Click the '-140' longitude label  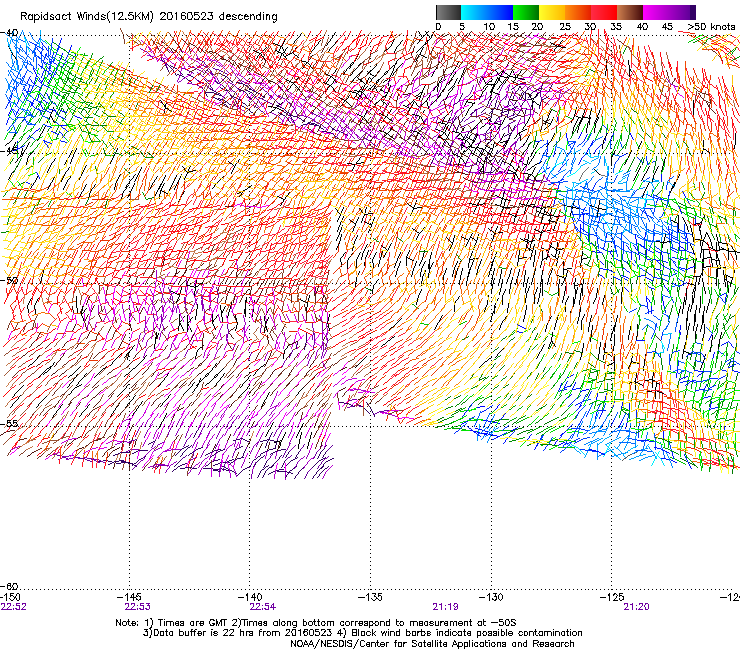coord(250,598)
